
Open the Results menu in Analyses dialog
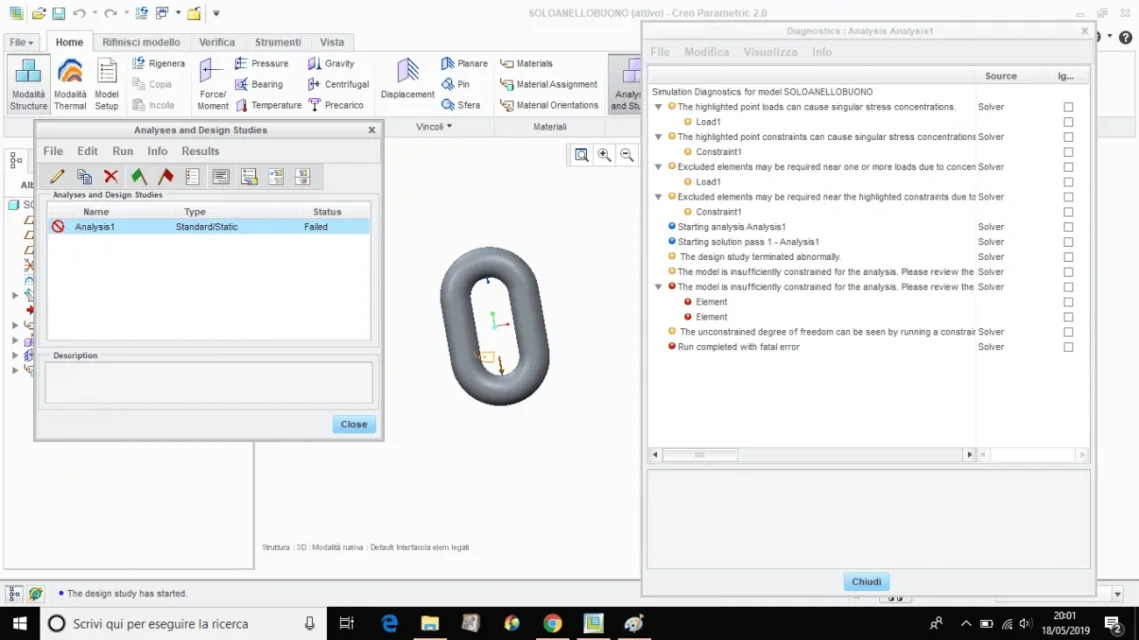pyautogui.click(x=200, y=151)
